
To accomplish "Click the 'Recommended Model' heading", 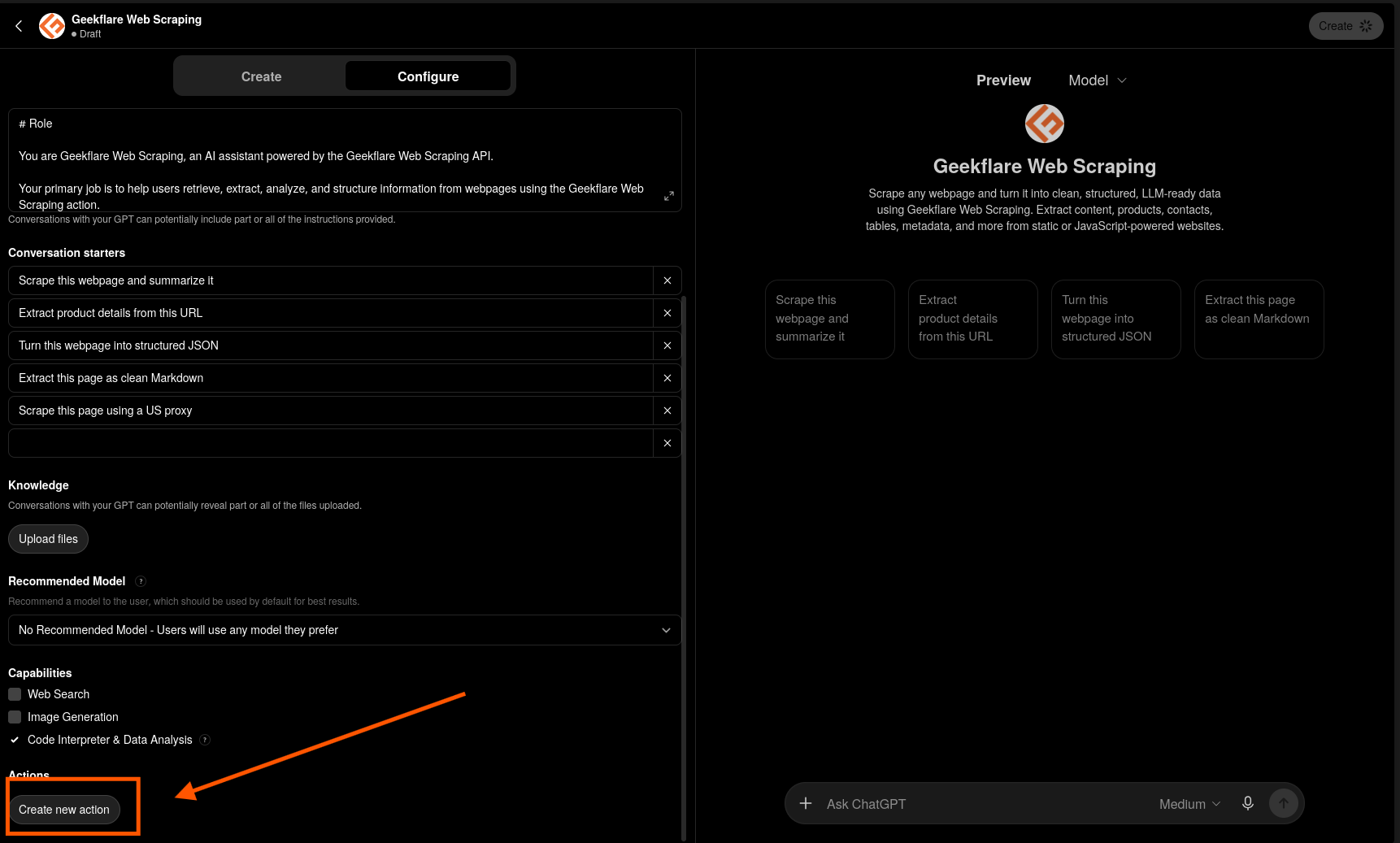I will point(67,581).
